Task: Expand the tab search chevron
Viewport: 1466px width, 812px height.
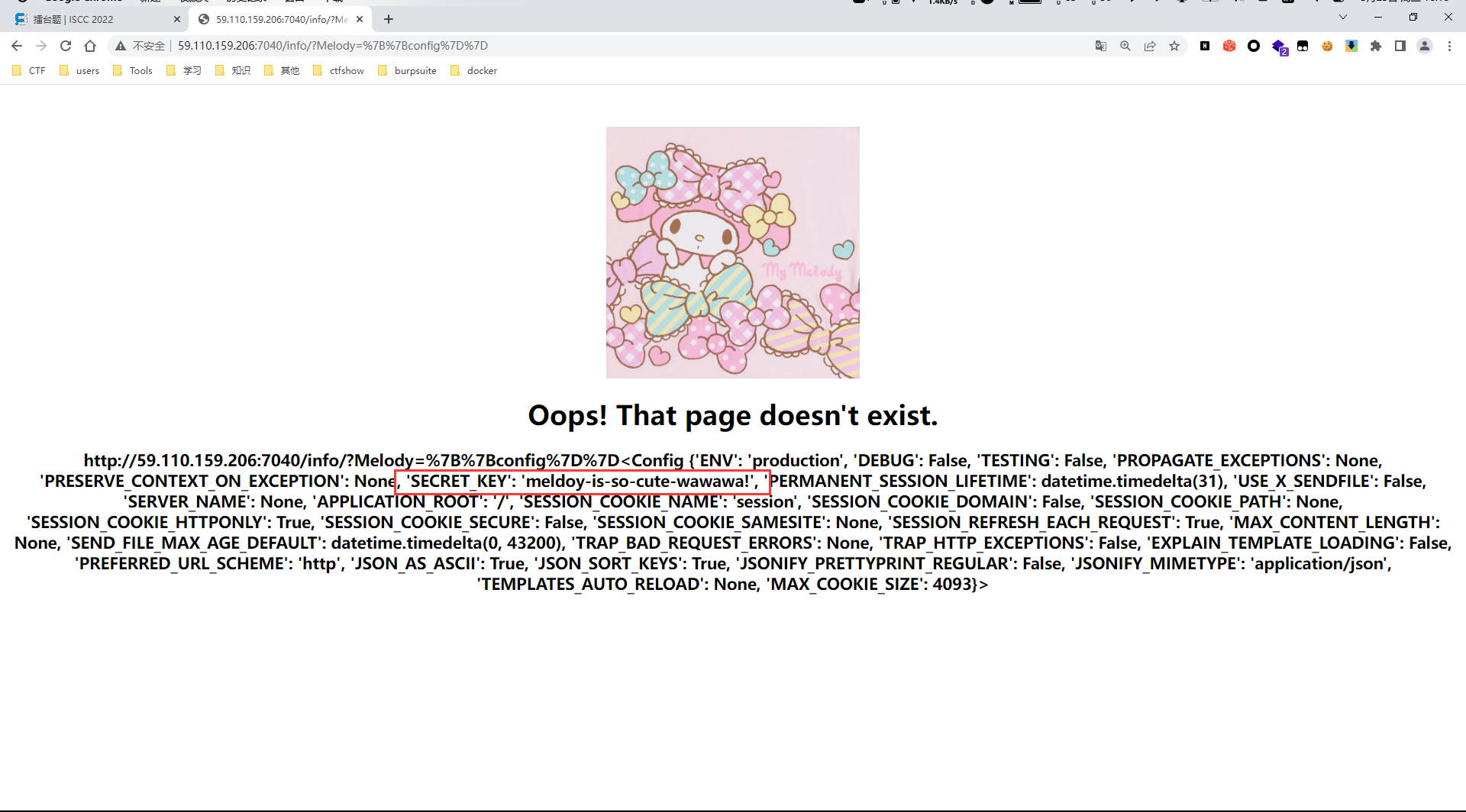Action: (x=1343, y=17)
